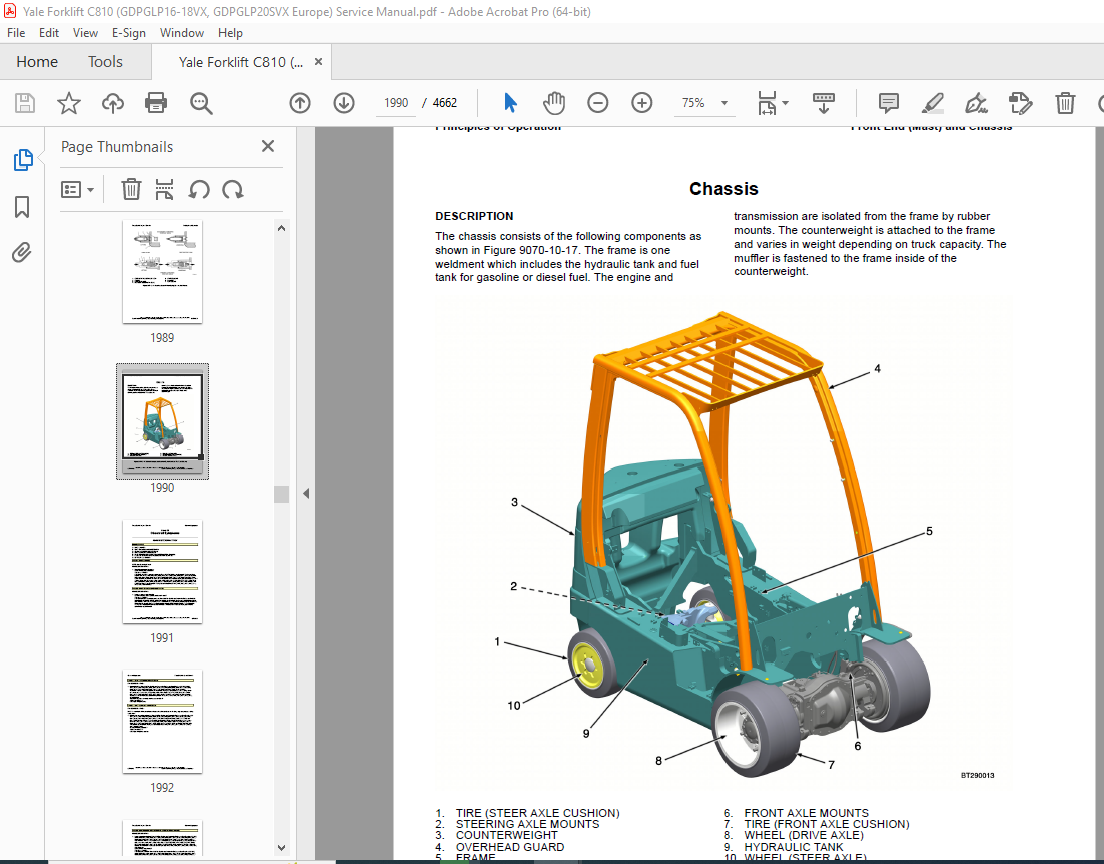Open the Help menu
The height and width of the screenshot is (864, 1104).
click(x=230, y=32)
